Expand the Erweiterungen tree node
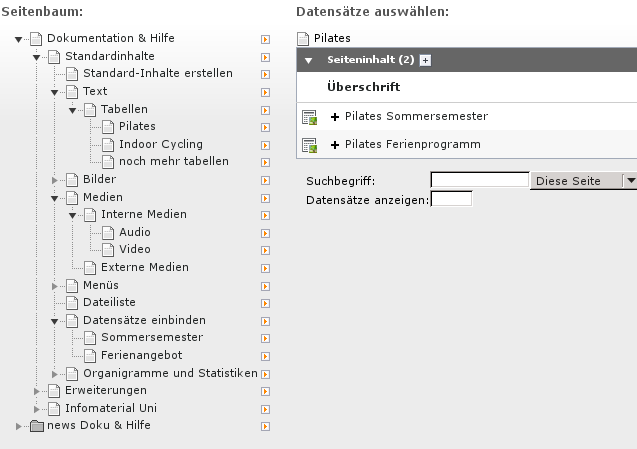This screenshot has height=449, width=637. [x=39, y=390]
